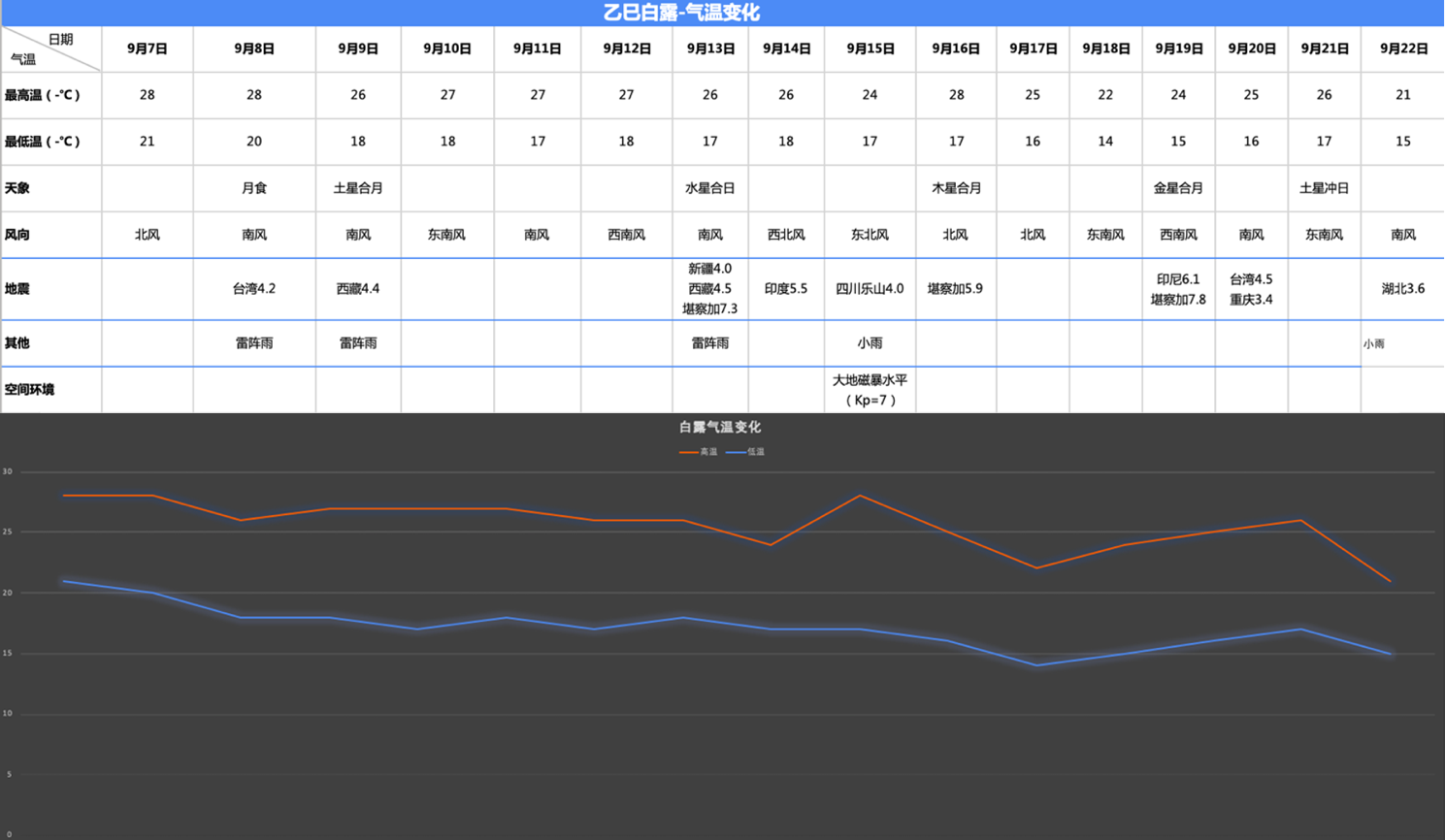Click the y-axis label 30
Screen dimensions: 1445x840
[x=8, y=472]
